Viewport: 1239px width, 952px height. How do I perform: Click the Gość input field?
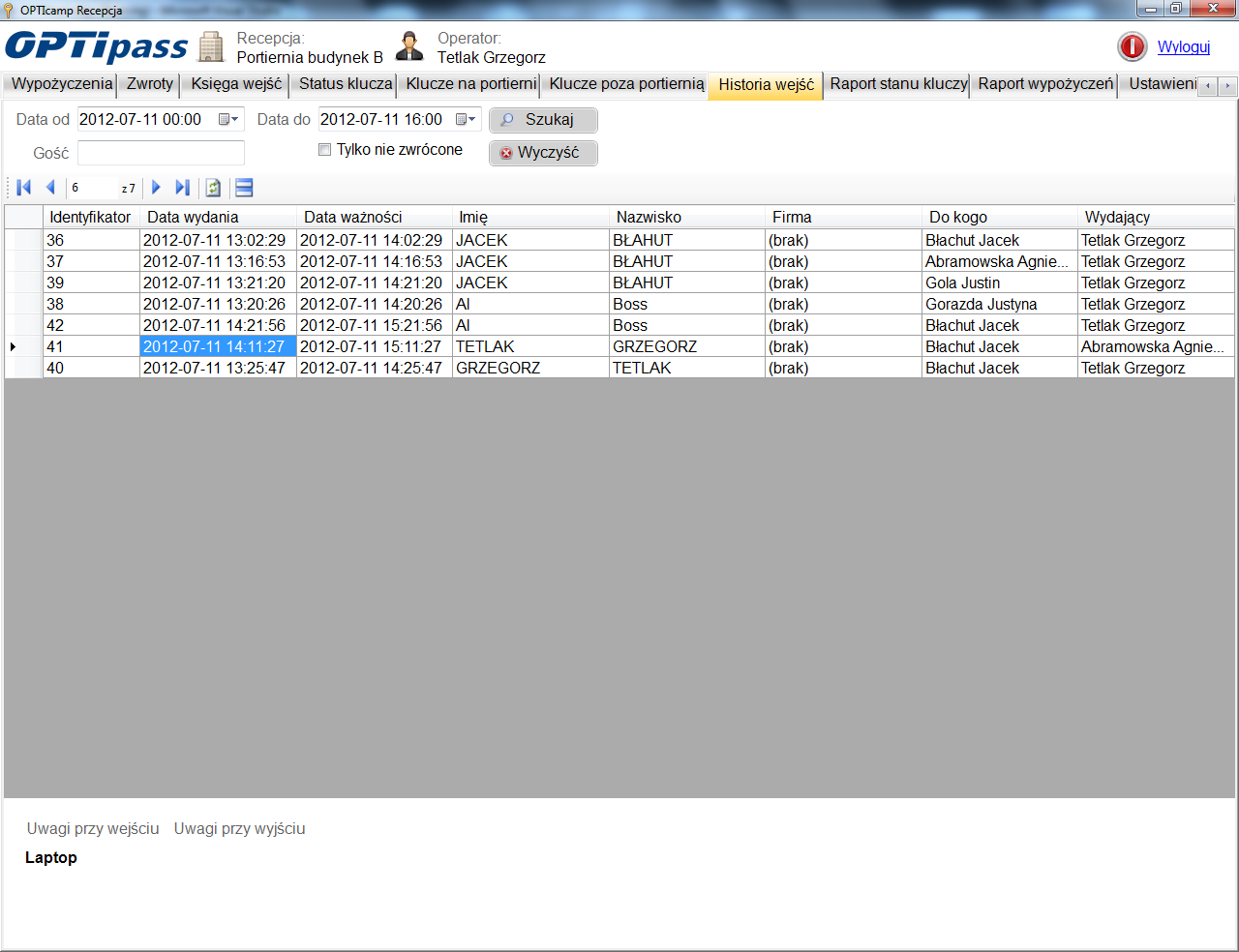tap(161, 153)
